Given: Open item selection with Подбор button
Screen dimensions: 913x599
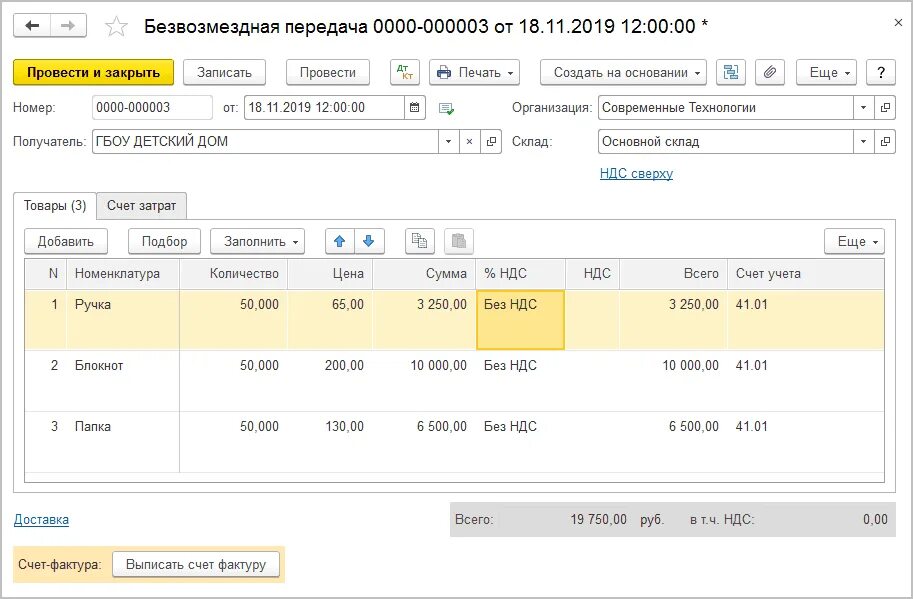Looking at the screenshot, I should [164, 241].
